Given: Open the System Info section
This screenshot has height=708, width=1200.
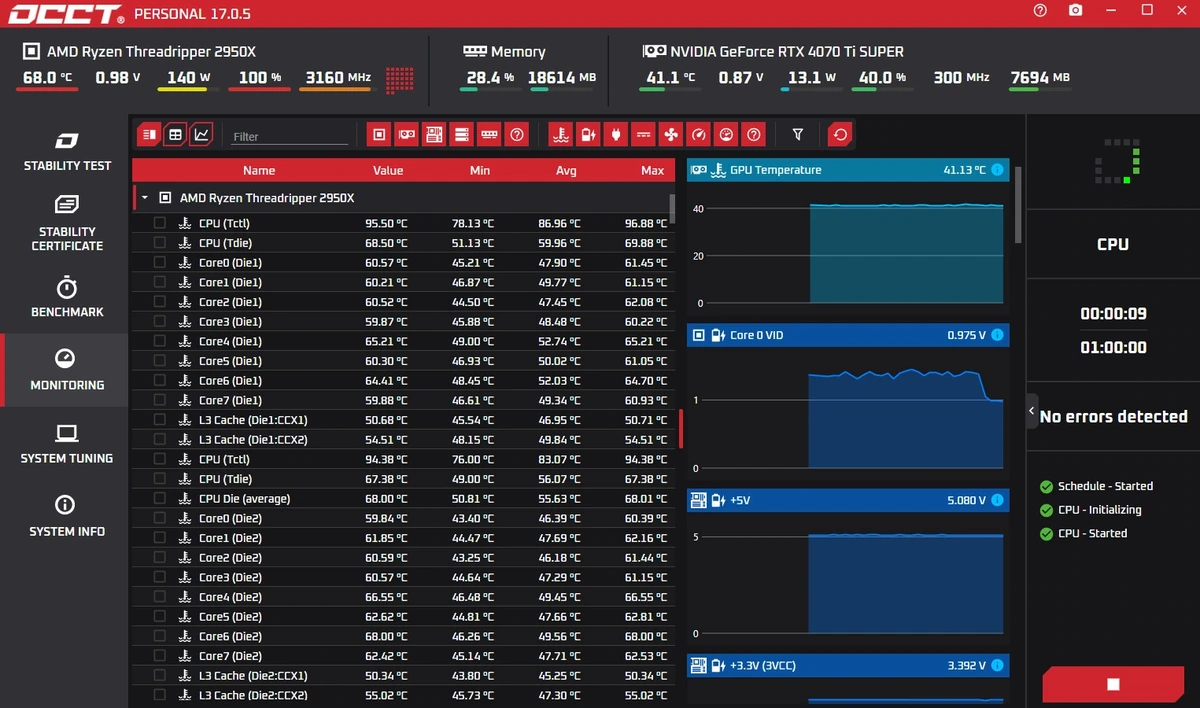Looking at the screenshot, I should click(x=67, y=517).
